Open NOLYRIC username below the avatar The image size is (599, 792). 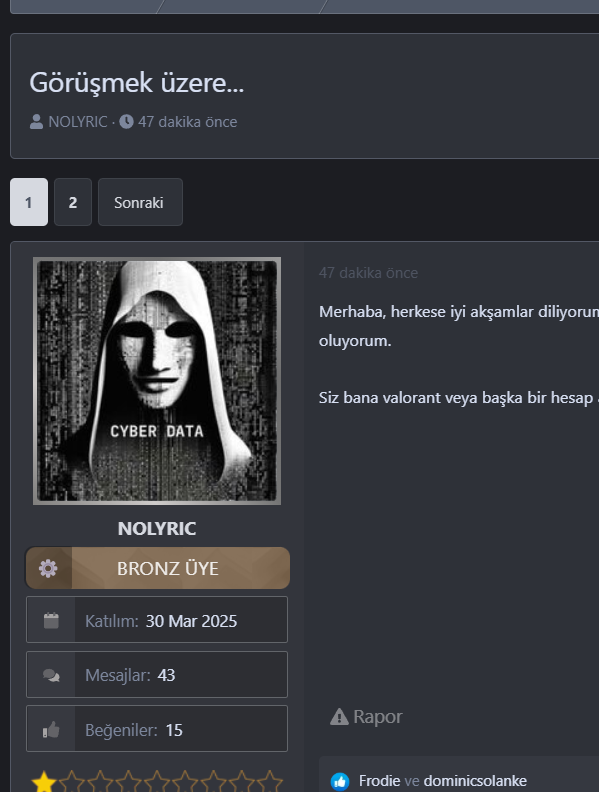tap(157, 528)
